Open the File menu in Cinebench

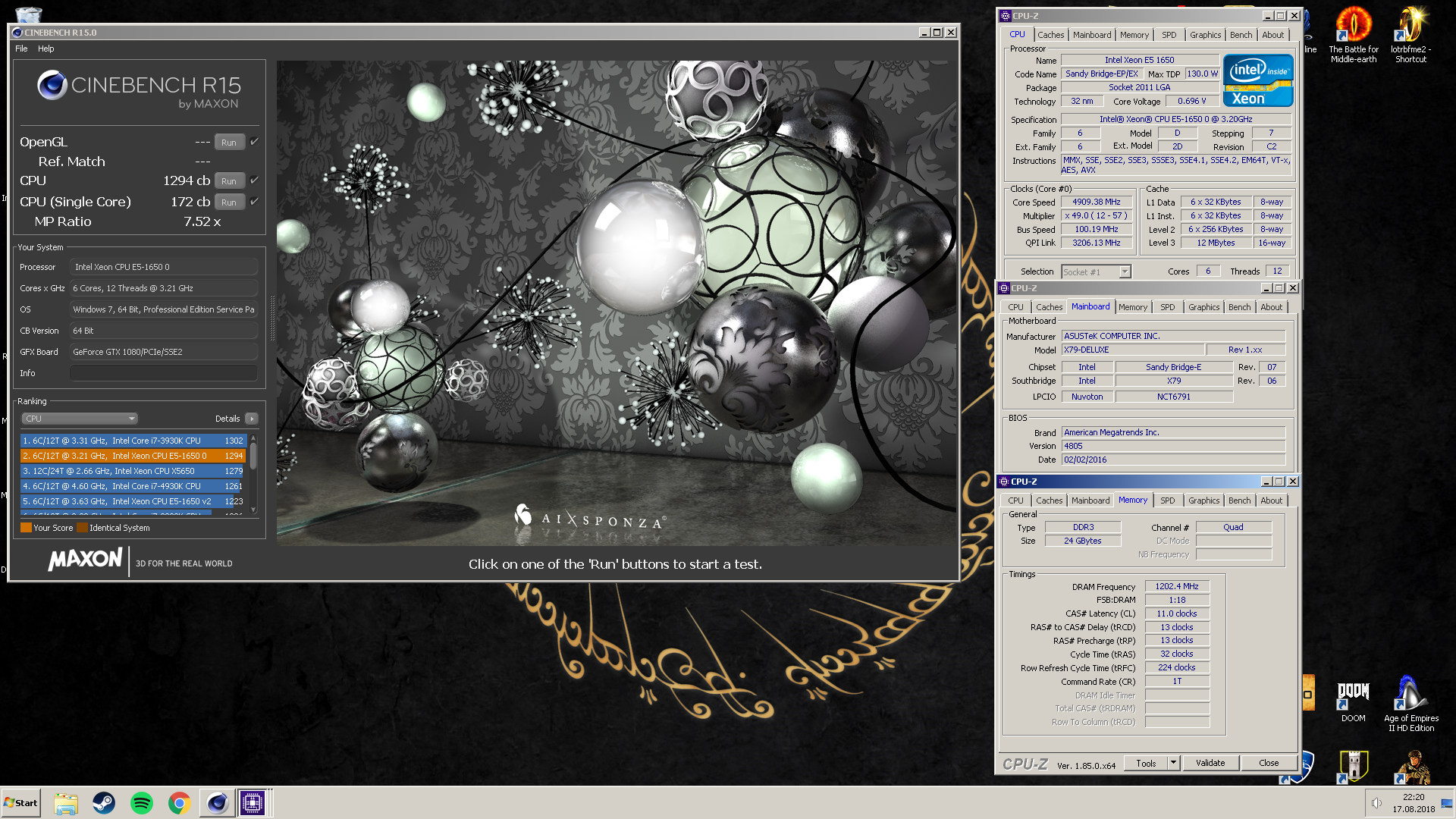click(x=21, y=49)
